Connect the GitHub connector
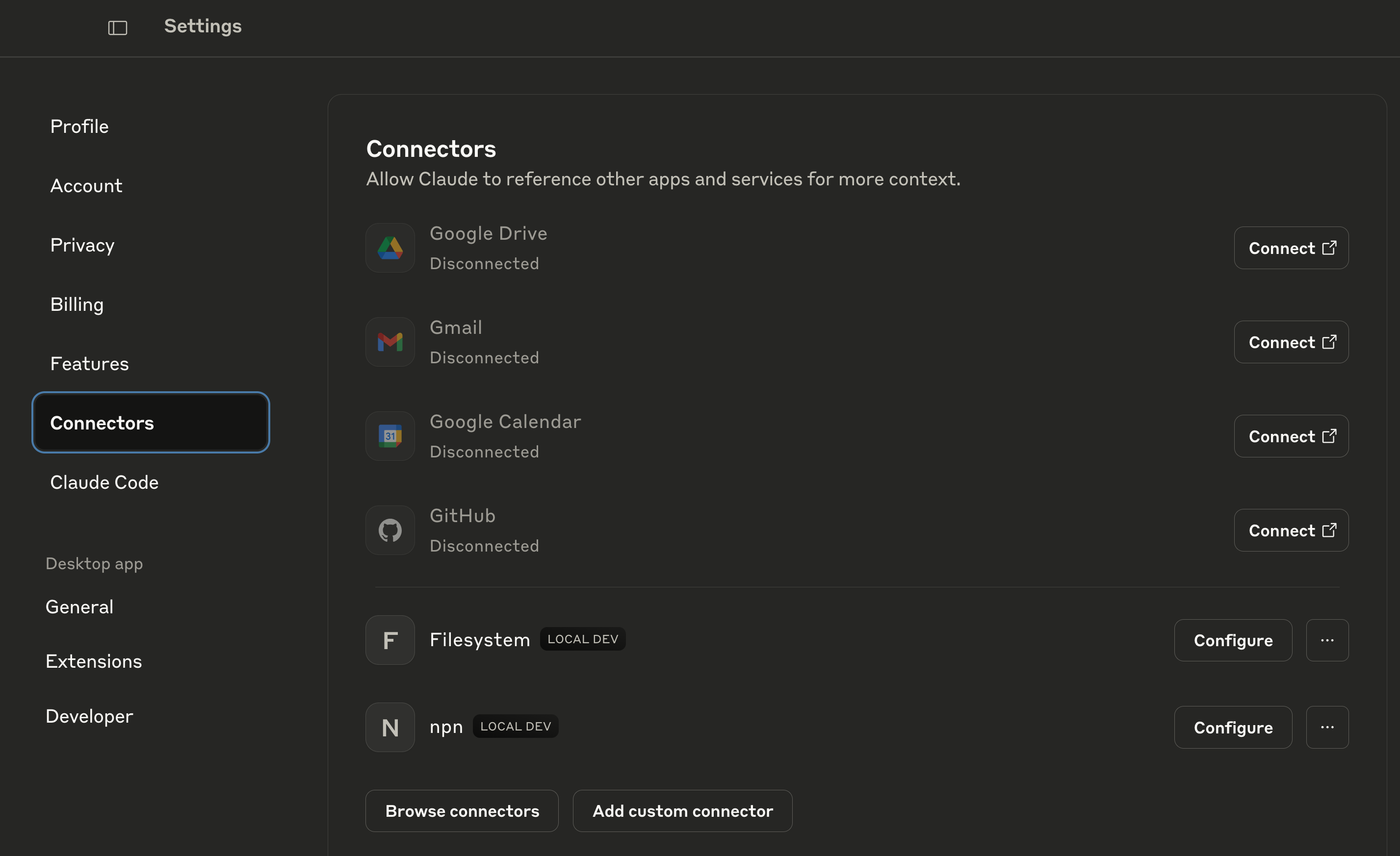Screen dimensions: 1400x856 coord(1291,530)
